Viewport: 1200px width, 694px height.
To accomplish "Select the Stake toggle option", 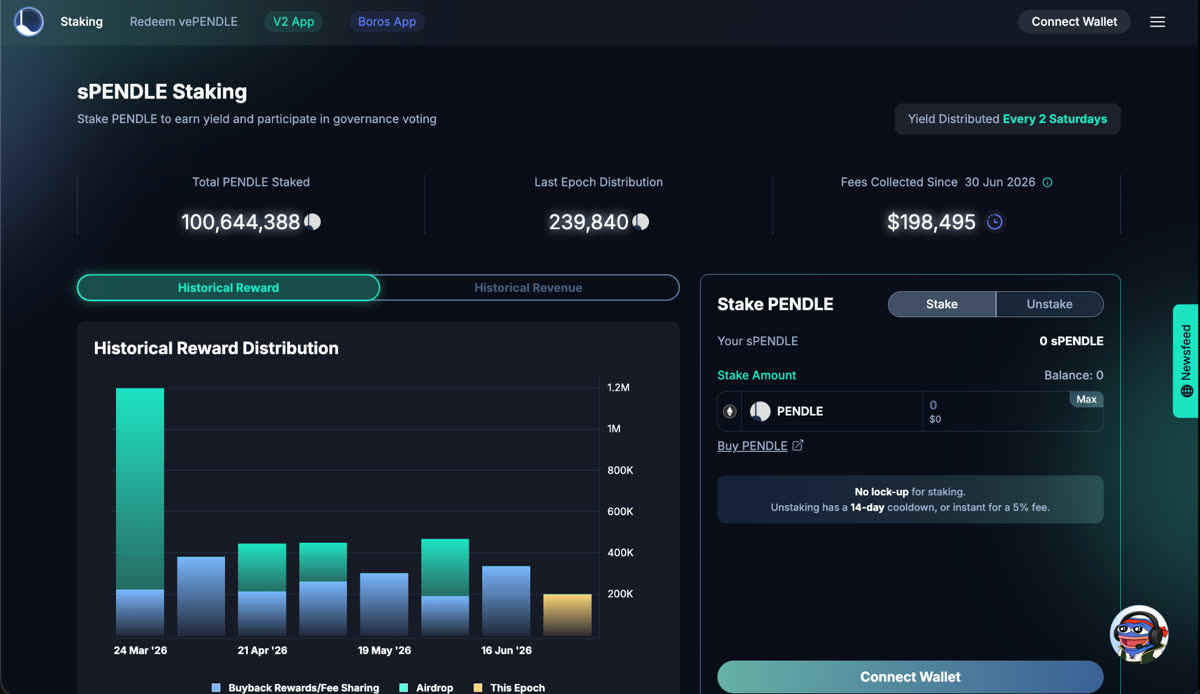I will [942, 304].
